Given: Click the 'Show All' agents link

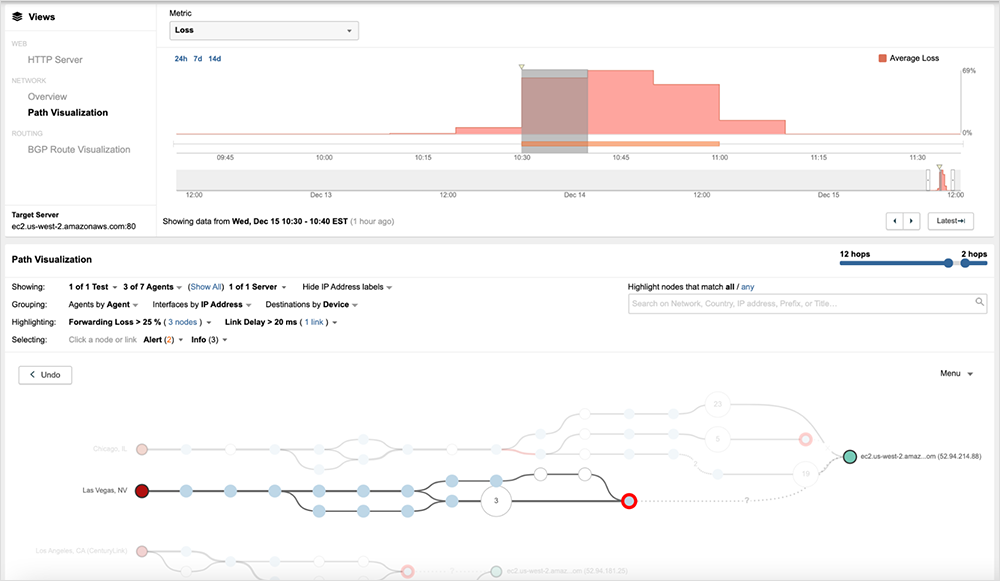Looking at the screenshot, I should 208,287.
